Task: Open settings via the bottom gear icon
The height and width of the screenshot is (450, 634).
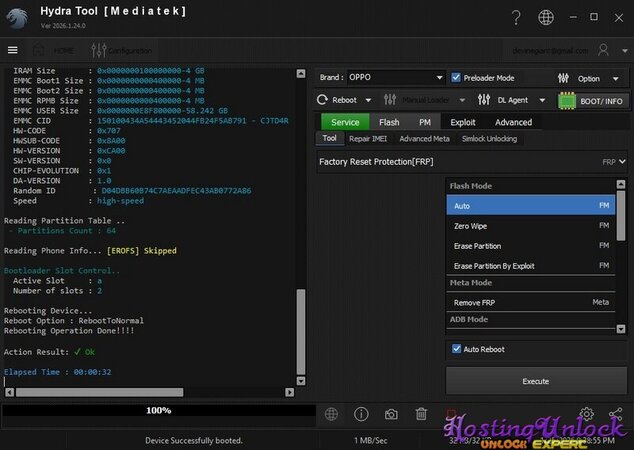Action: (x=587, y=414)
